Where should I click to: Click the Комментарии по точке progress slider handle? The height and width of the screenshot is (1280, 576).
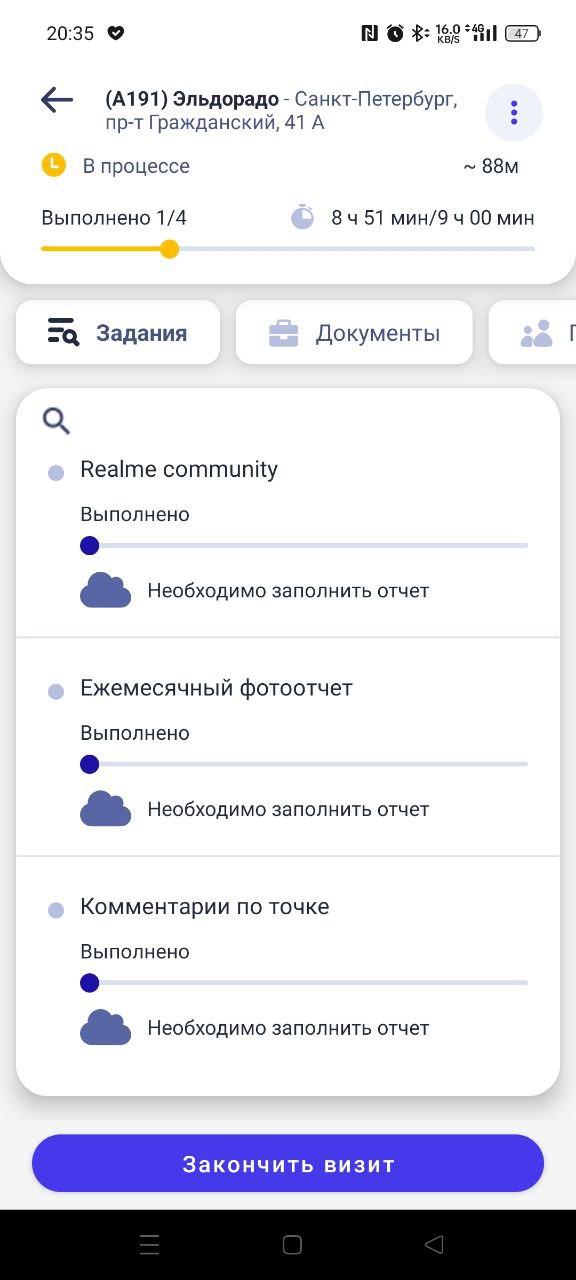coord(89,983)
